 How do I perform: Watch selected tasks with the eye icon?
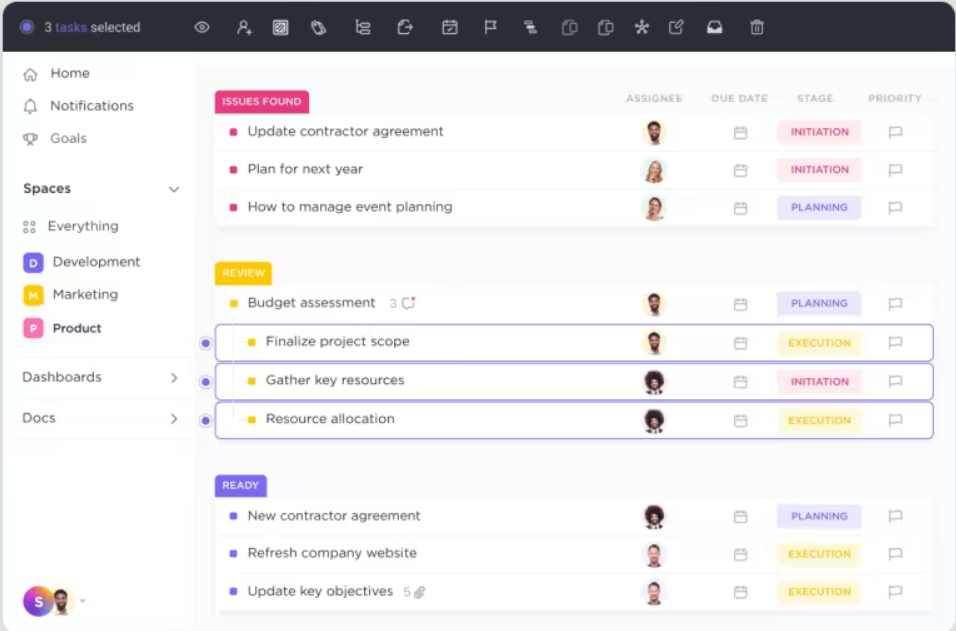click(x=202, y=27)
